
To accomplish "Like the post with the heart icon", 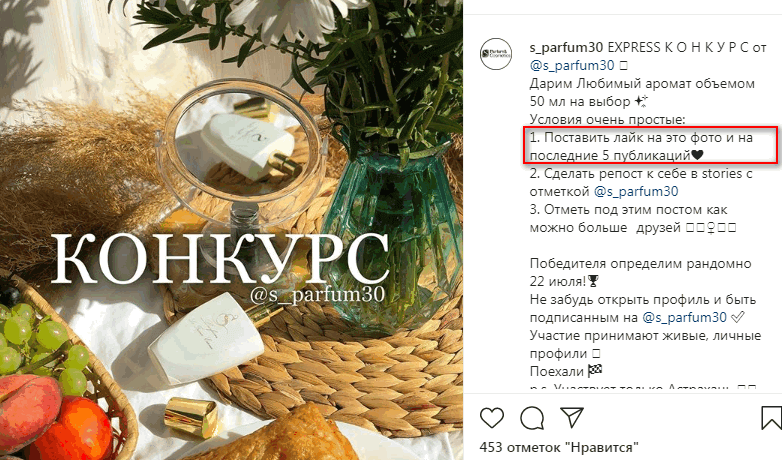I will tap(492, 418).
